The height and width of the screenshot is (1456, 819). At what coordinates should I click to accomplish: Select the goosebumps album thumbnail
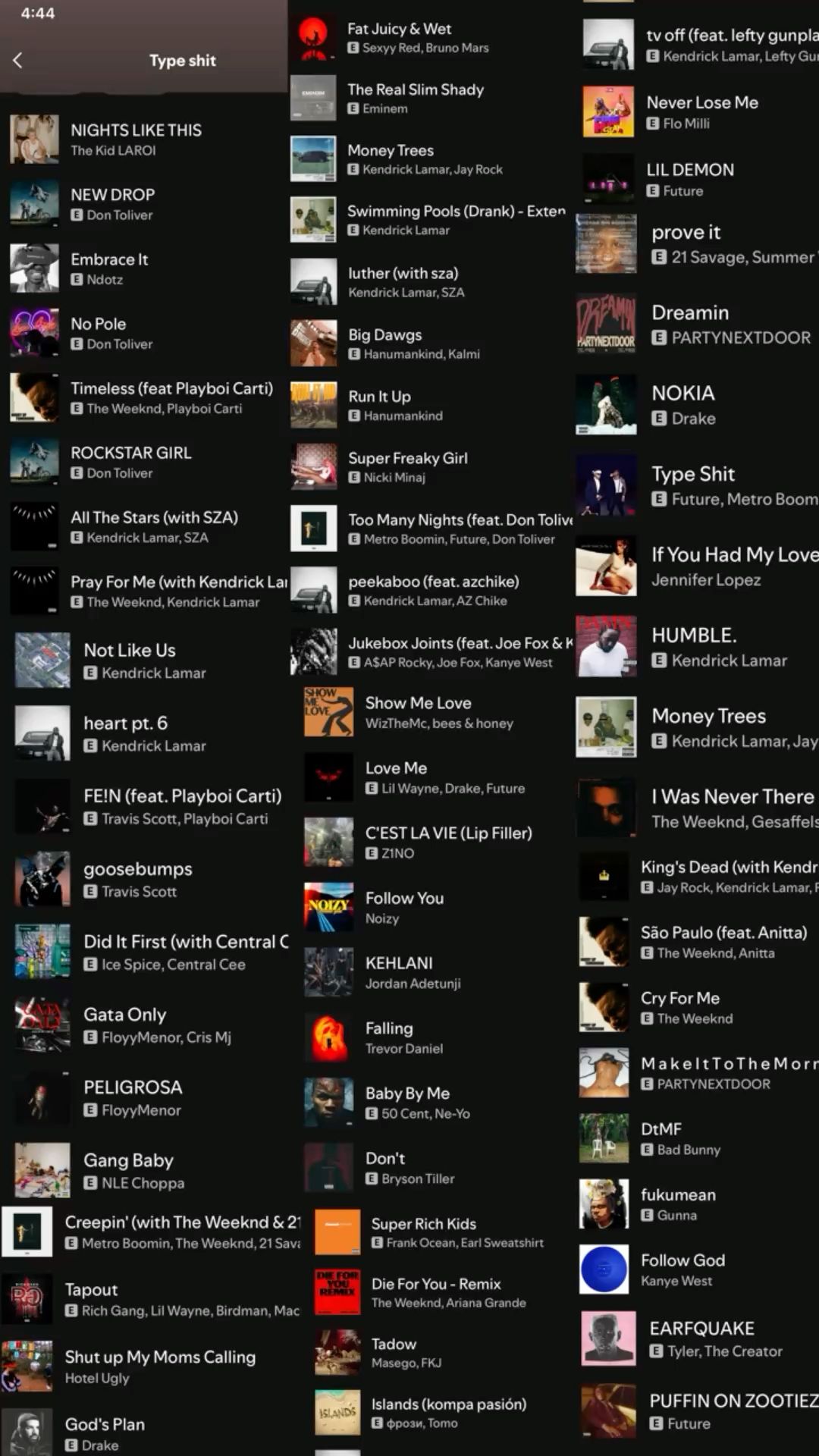(42, 879)
